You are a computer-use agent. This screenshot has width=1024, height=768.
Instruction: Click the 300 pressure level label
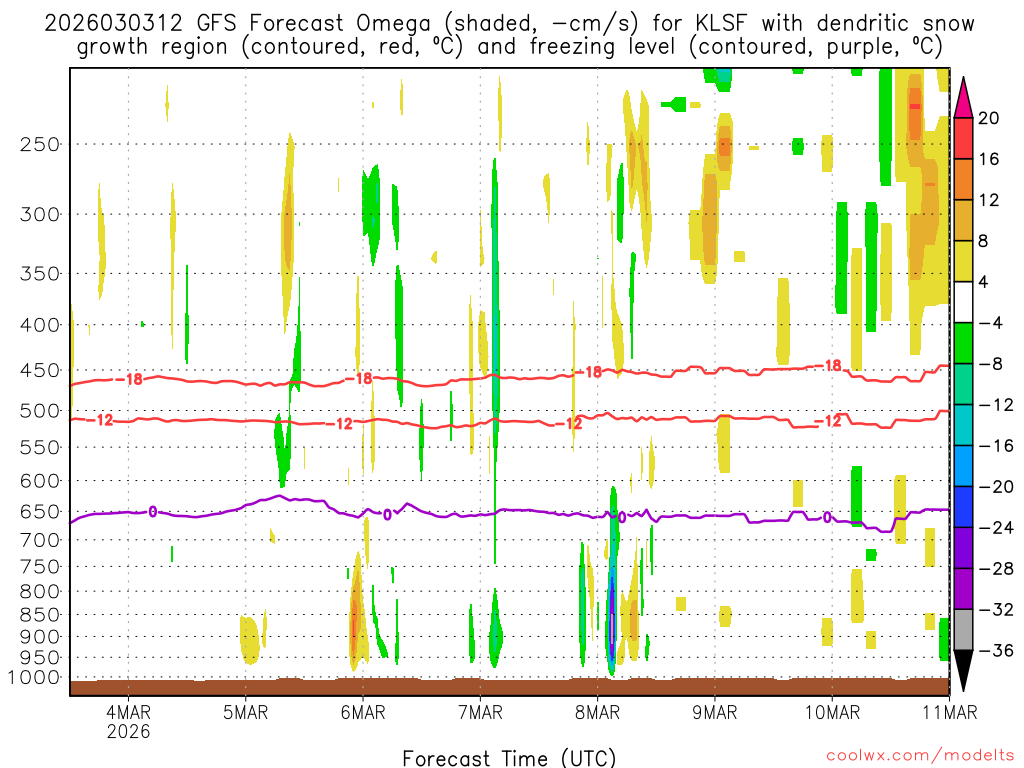(x=40, y=214)
